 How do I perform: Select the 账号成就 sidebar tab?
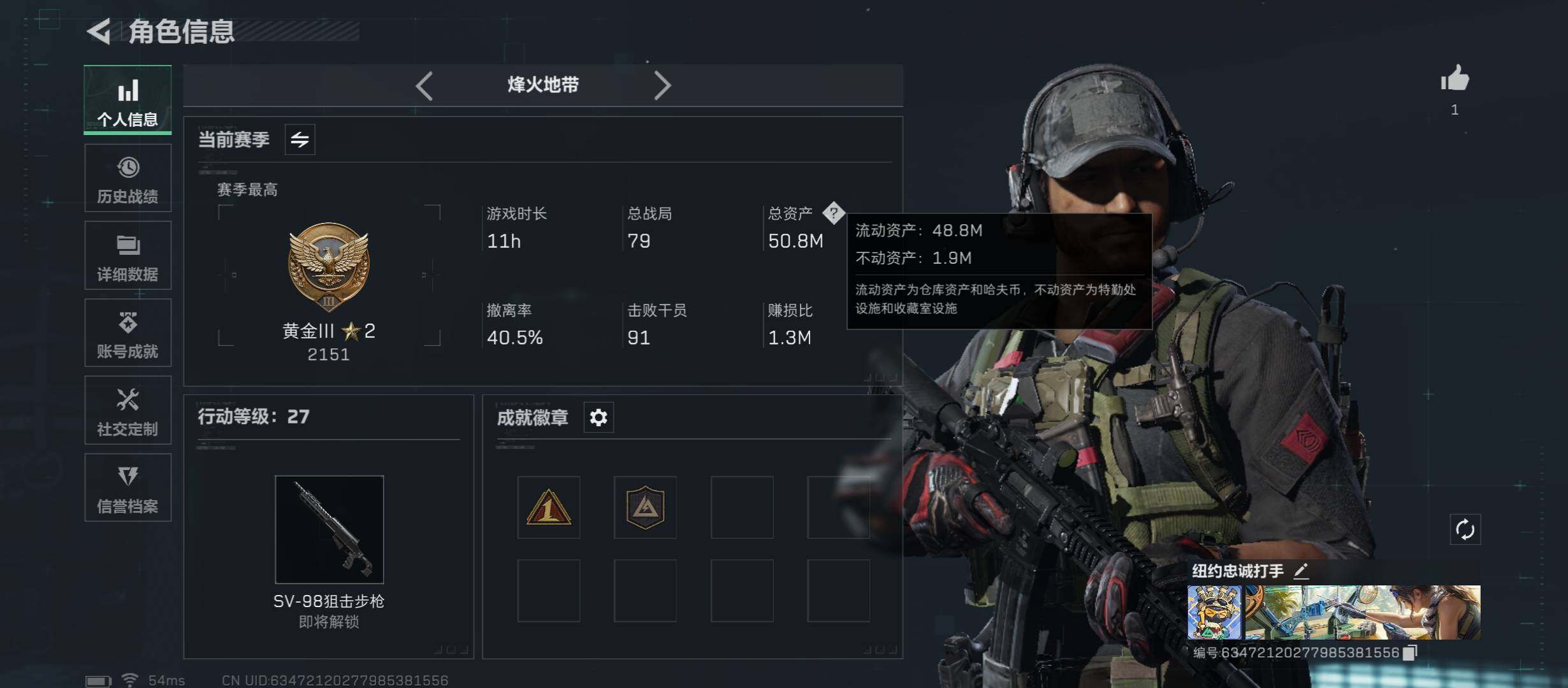tap(127, 333)
